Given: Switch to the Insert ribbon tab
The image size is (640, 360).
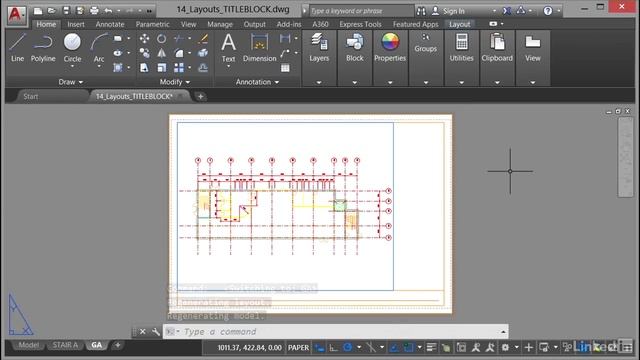Looking at the screenshot, I should [x=76, y=24].
